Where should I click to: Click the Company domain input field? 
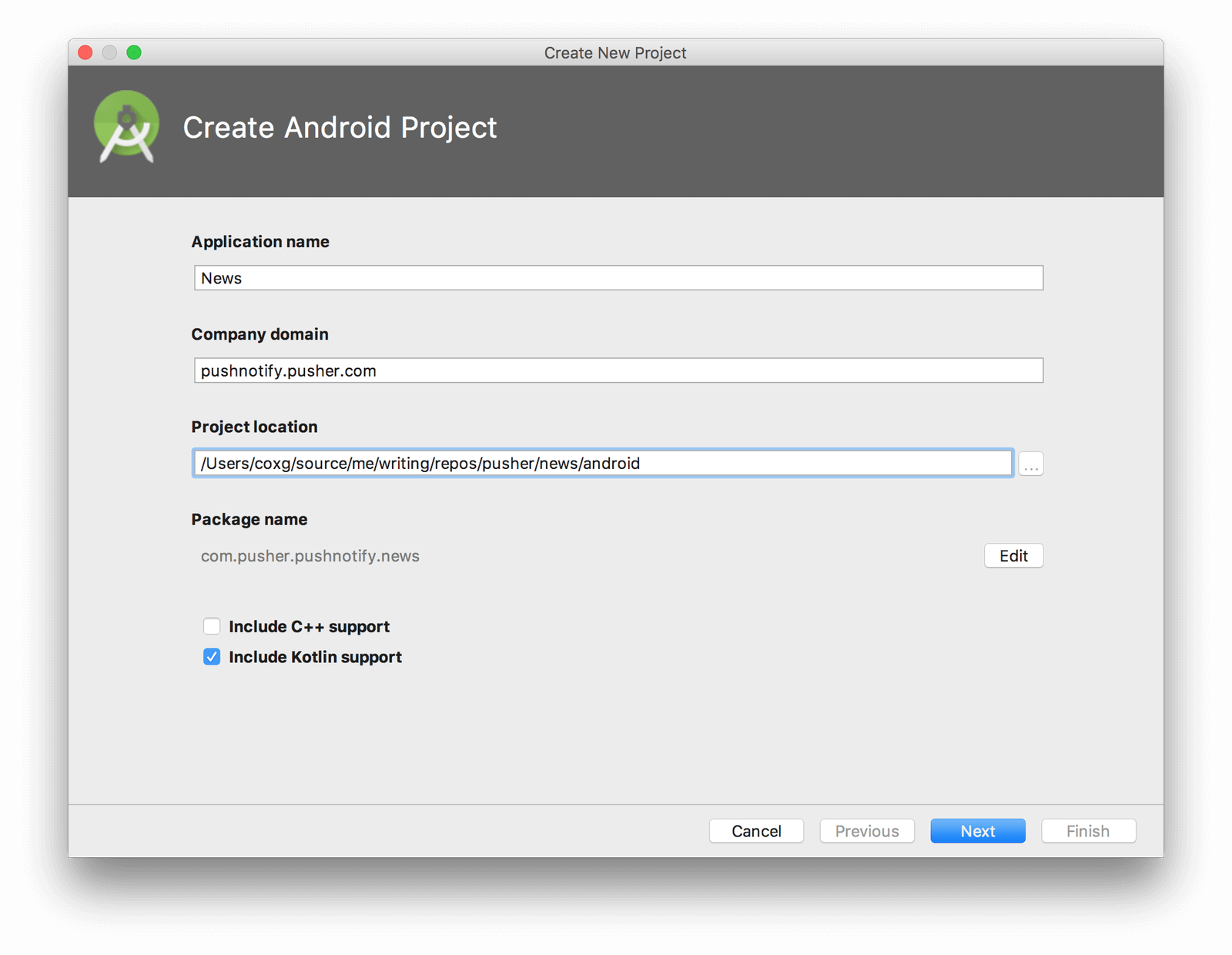click(x=616, y=370)
